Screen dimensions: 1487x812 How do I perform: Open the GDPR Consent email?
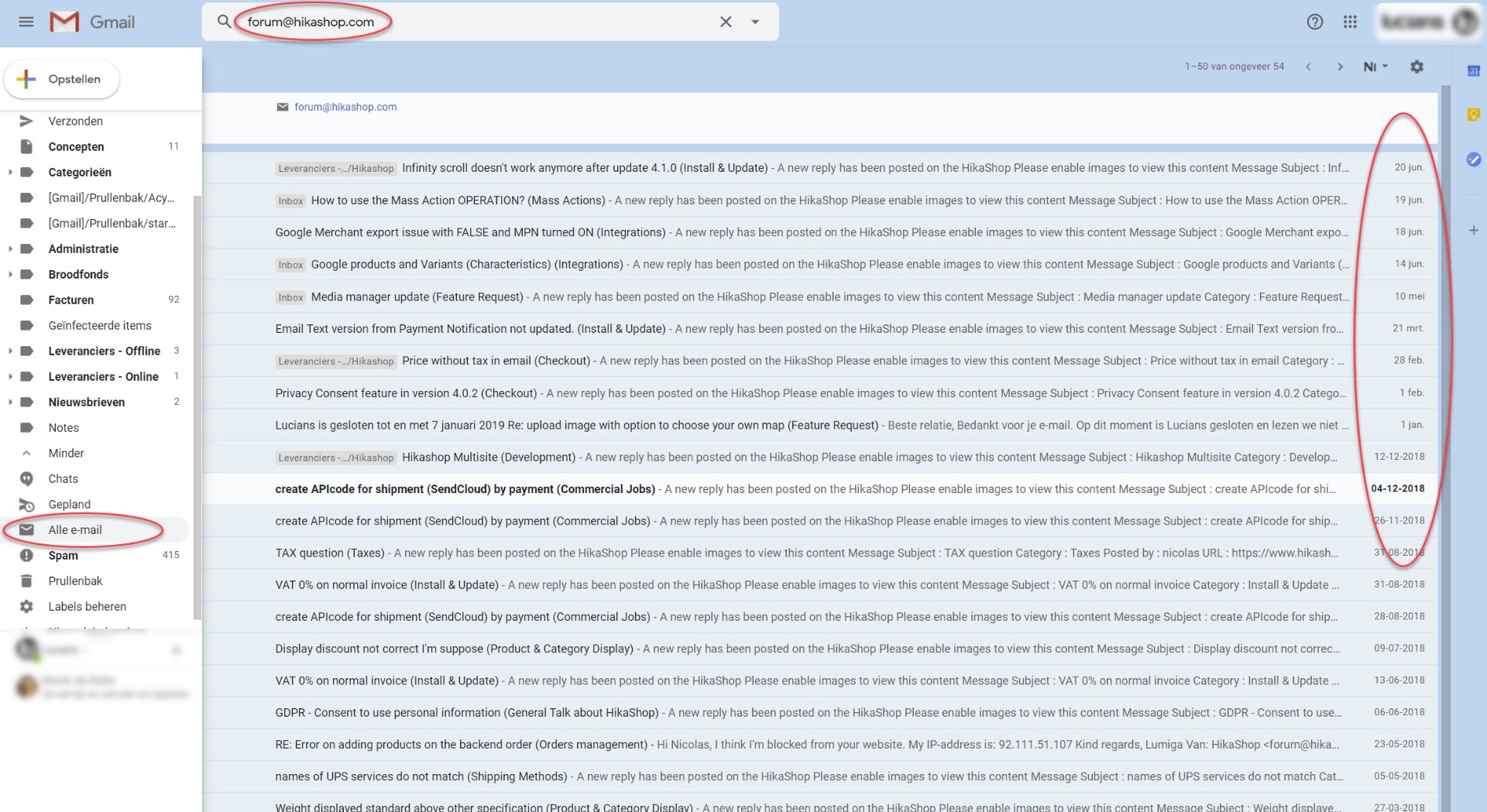point(819,713)
